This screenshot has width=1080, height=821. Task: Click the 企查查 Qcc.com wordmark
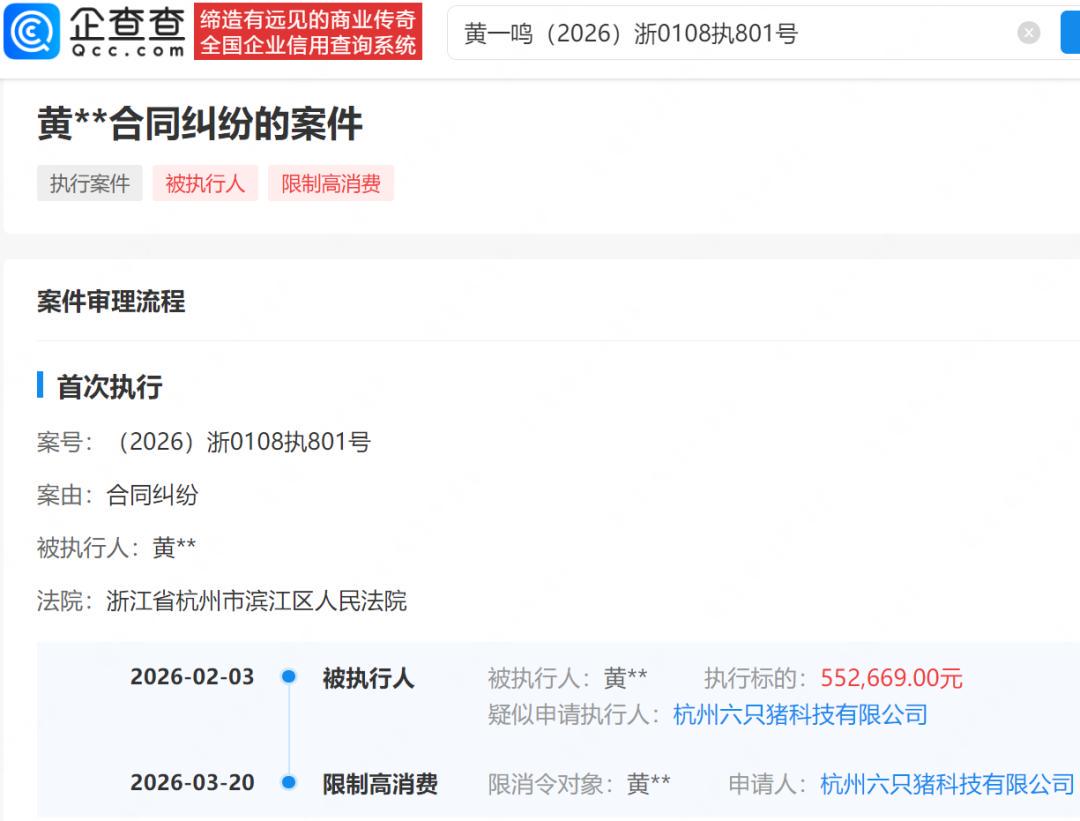pyautogui.click(x=128, y=32)
